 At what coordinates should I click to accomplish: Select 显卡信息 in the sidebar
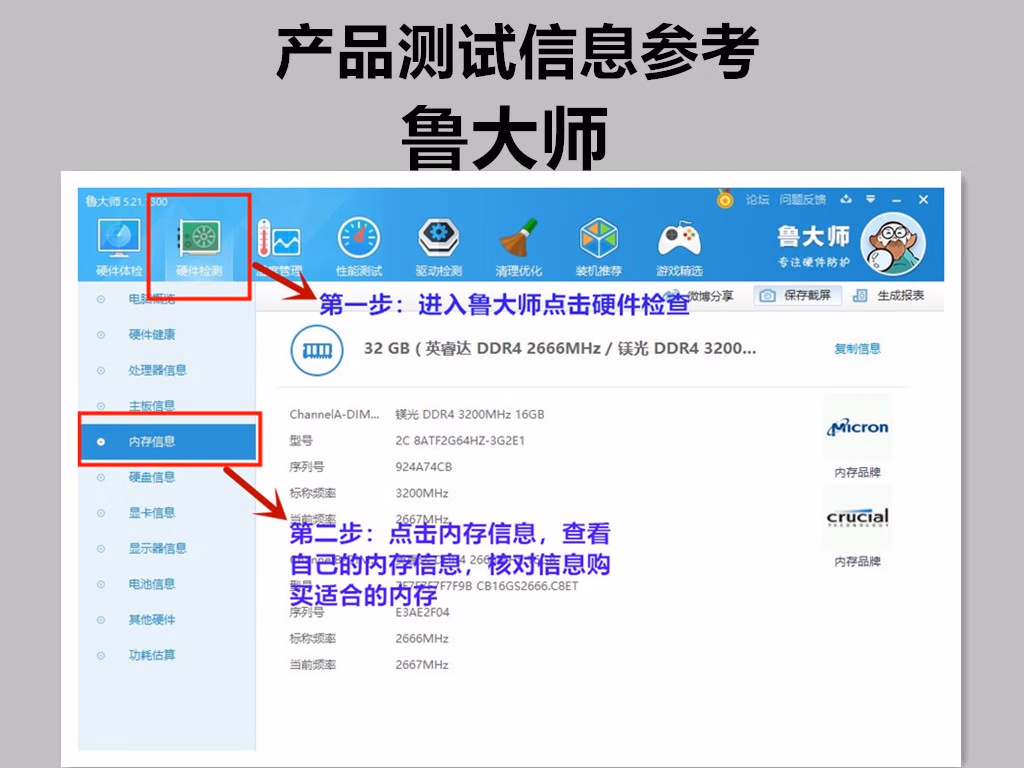pos(152,513)
